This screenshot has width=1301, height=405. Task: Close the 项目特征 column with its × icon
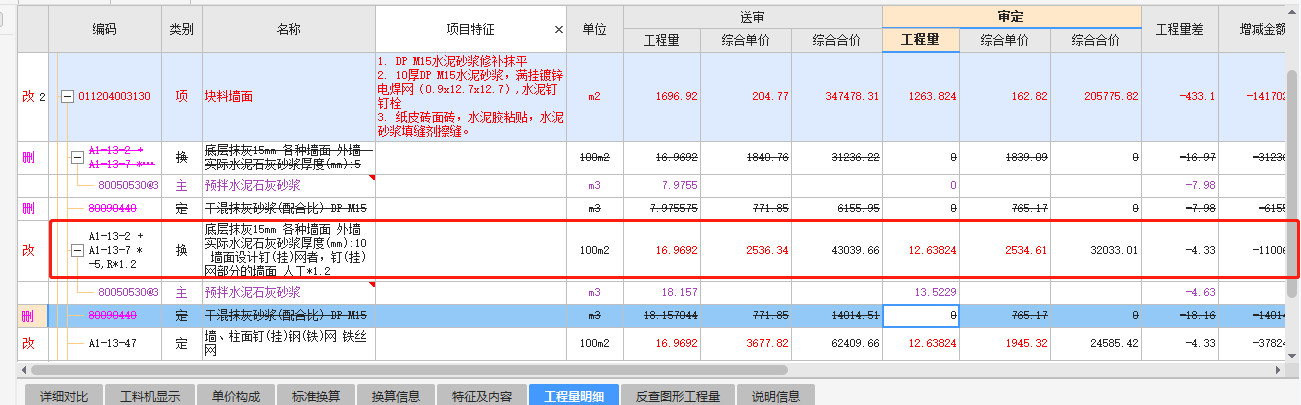[x=558, y=29]
